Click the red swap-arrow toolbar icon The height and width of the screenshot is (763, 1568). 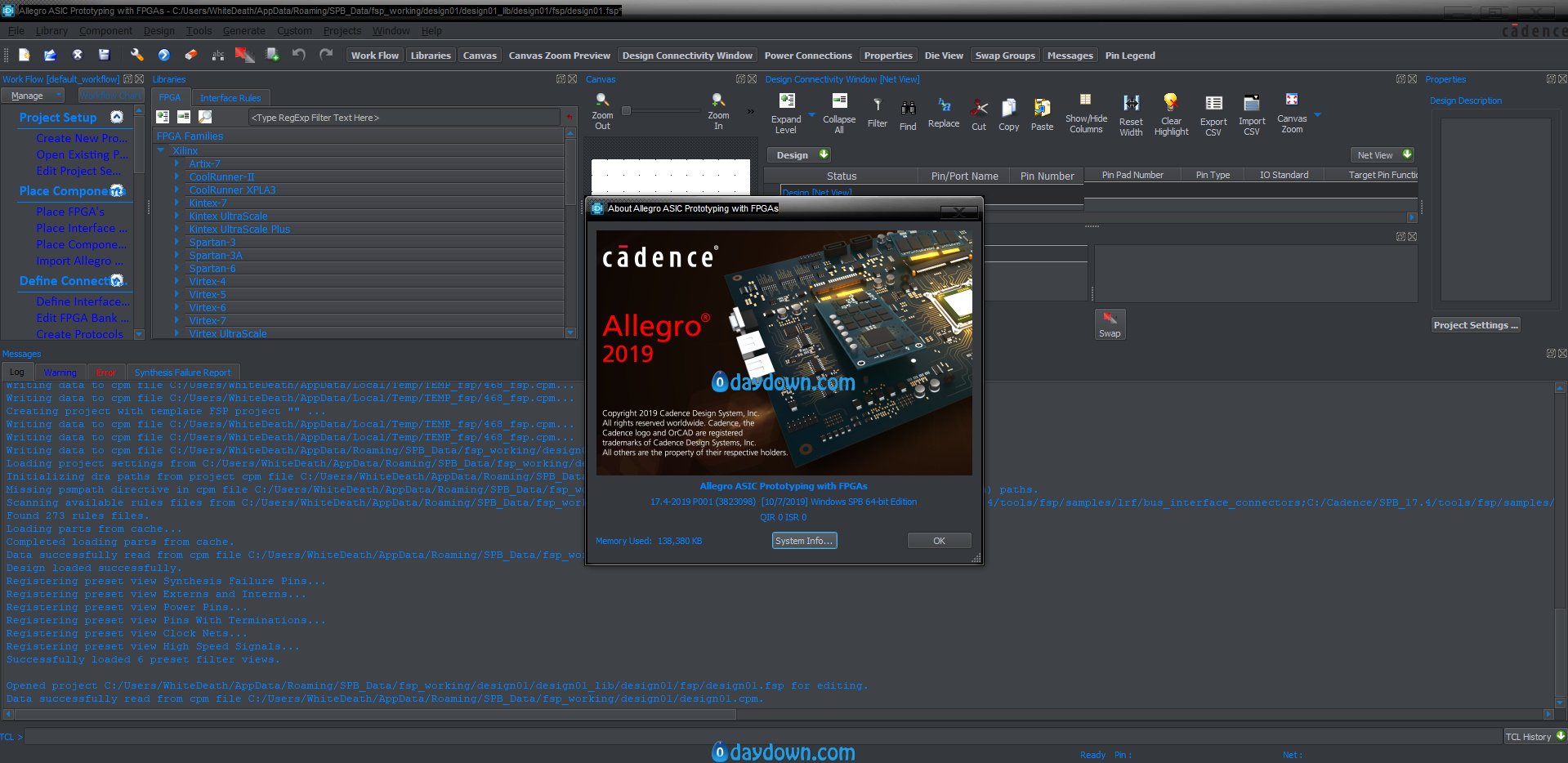(x=244, y=55)
